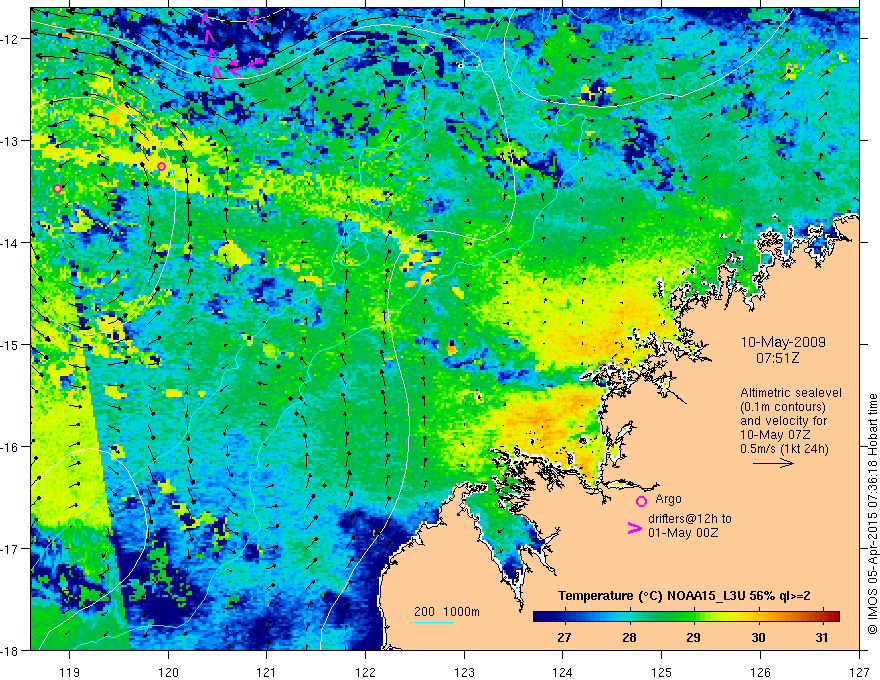880x680 pixels.
Task: Click the latitude axis label -14
Action: click(x=12, y=243)
